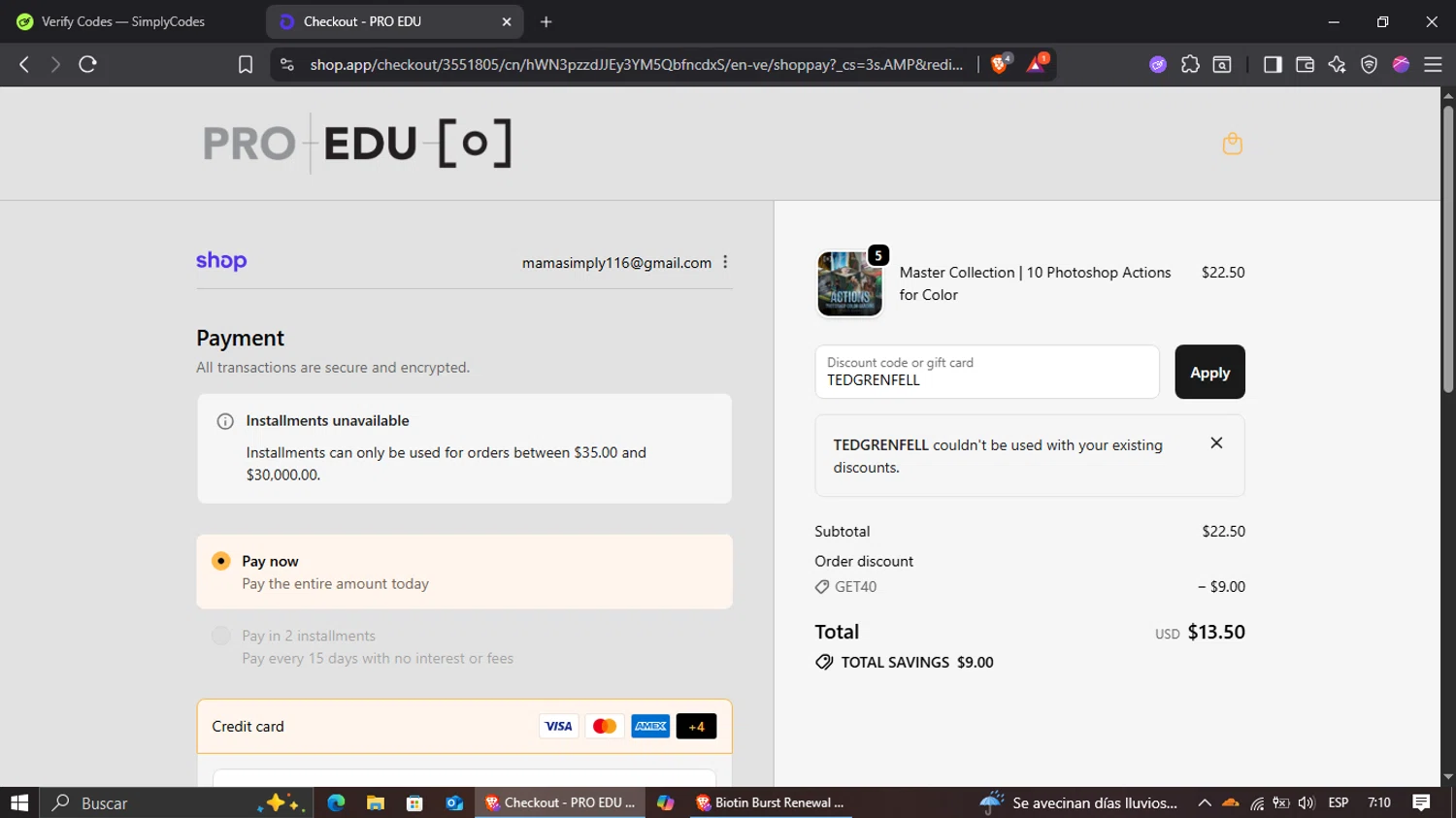1456x818 pixels.
Task: Open Brave Wallet icon
Action: [1305, 64]
